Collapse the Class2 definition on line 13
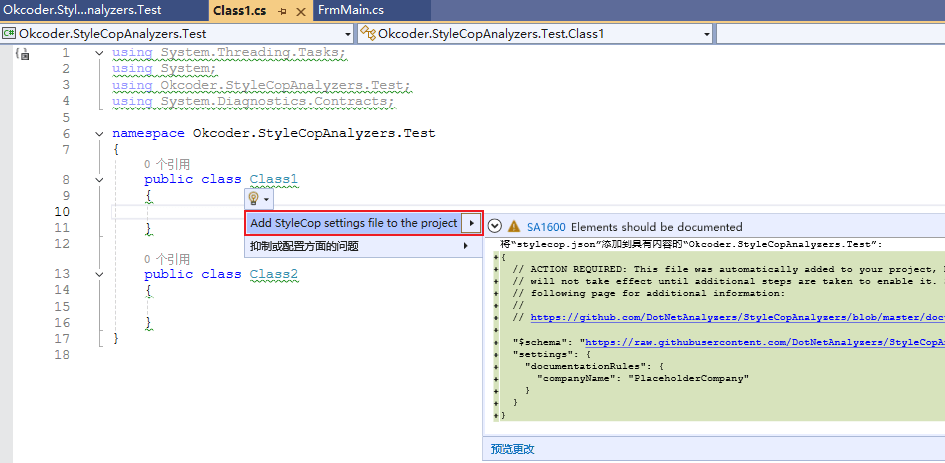The image size is (945, 463). tap(98, 274)
